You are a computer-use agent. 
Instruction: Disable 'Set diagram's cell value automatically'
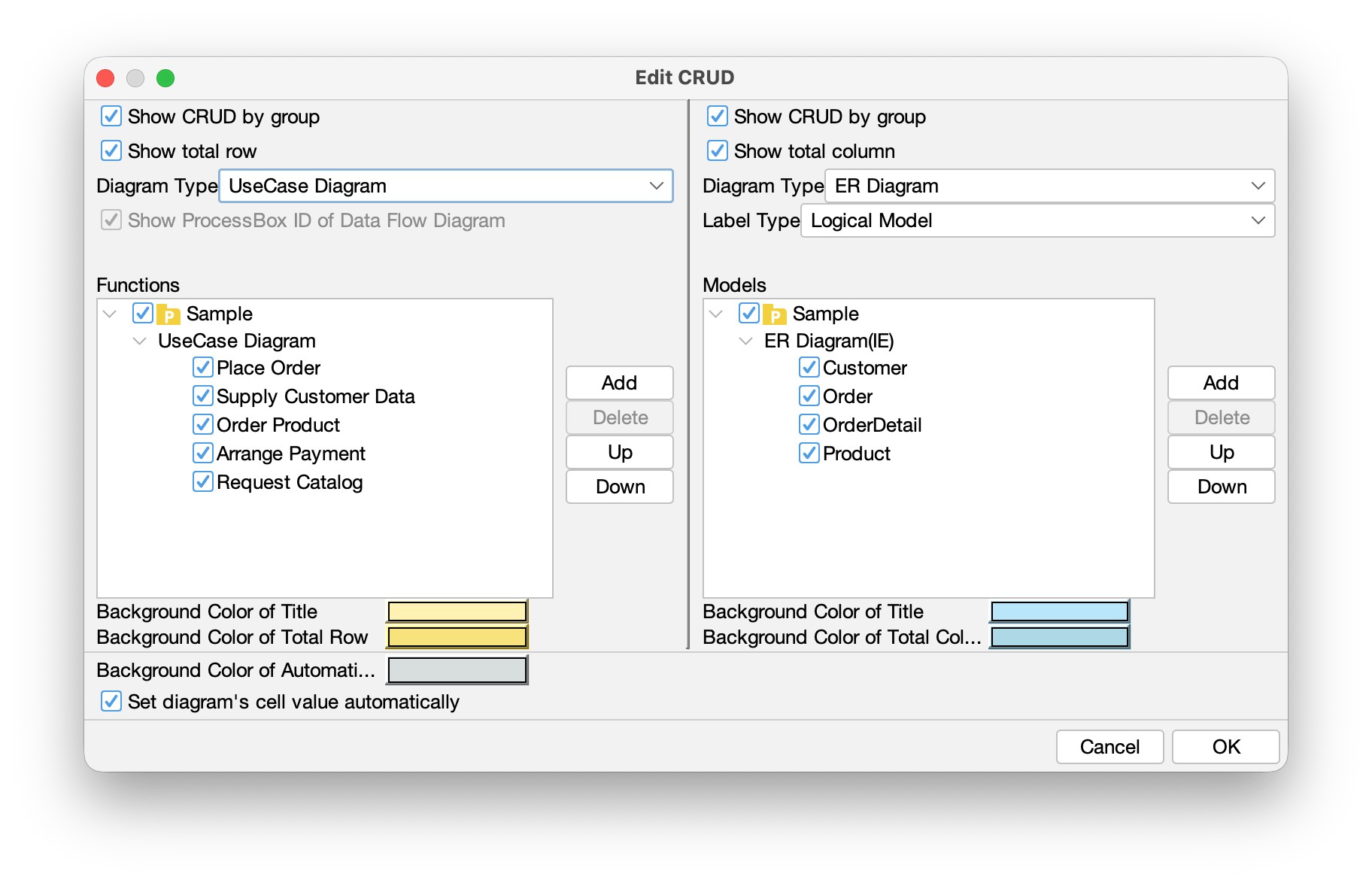[111, 701]
